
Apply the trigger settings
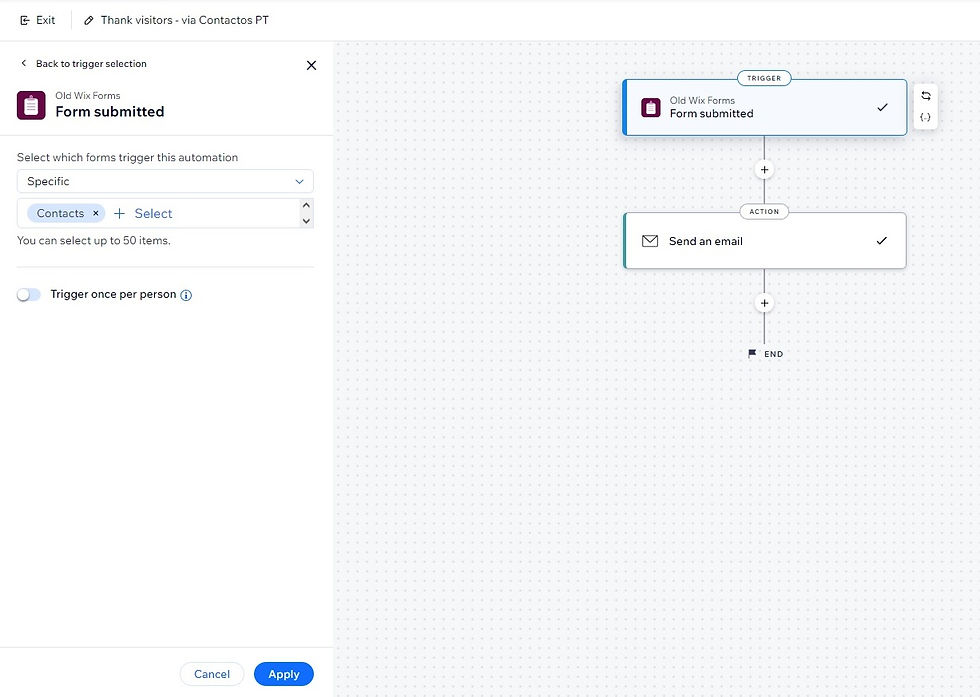pyautogui.click(x=283, y=674)
